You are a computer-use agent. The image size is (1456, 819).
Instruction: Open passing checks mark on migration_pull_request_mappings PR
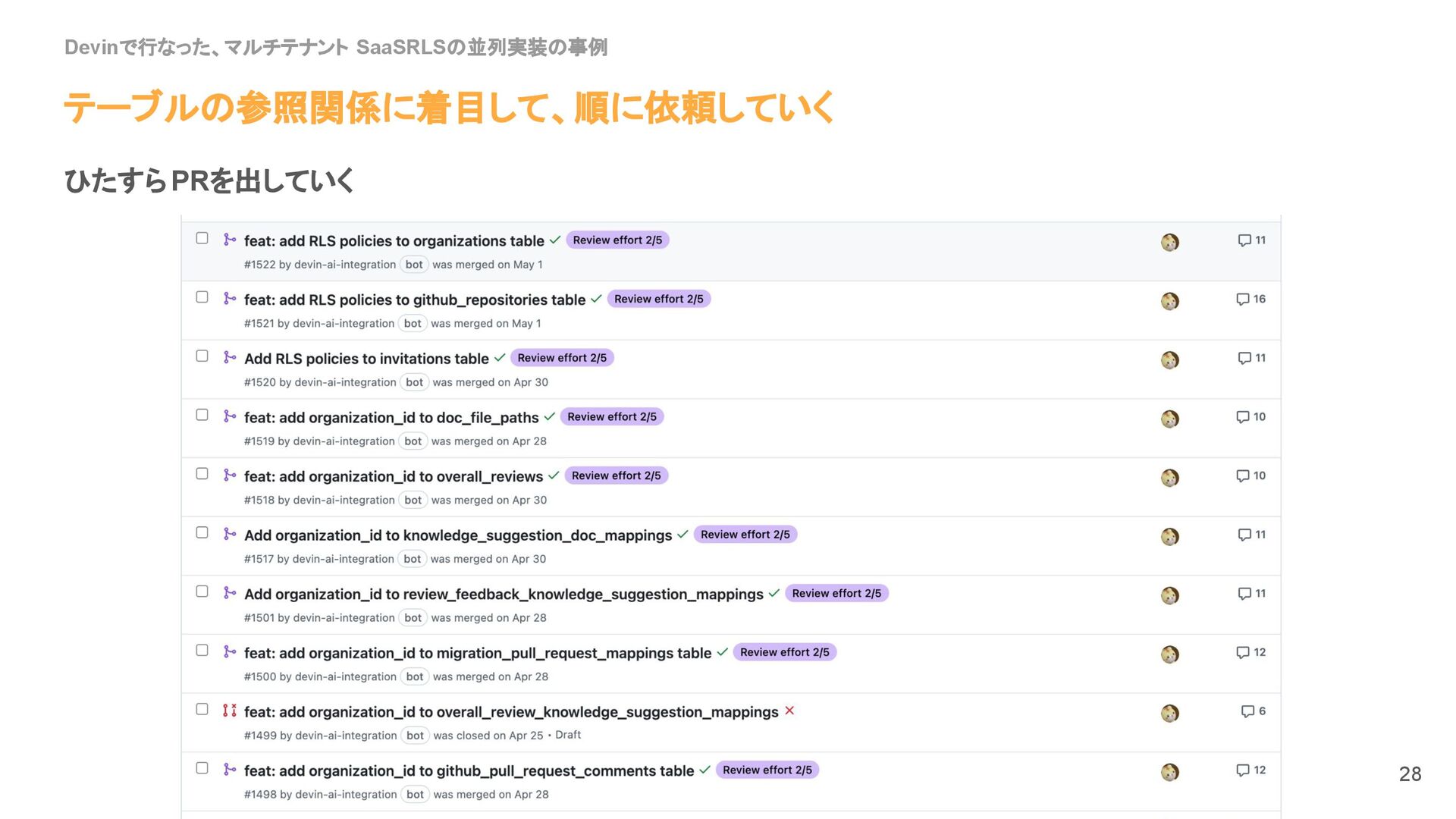tap(722, 652)
